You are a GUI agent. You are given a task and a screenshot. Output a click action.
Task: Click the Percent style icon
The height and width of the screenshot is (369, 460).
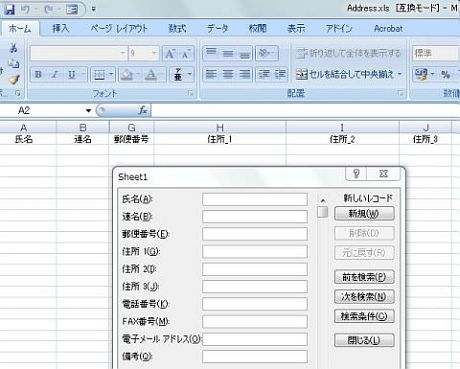[446, 74]
